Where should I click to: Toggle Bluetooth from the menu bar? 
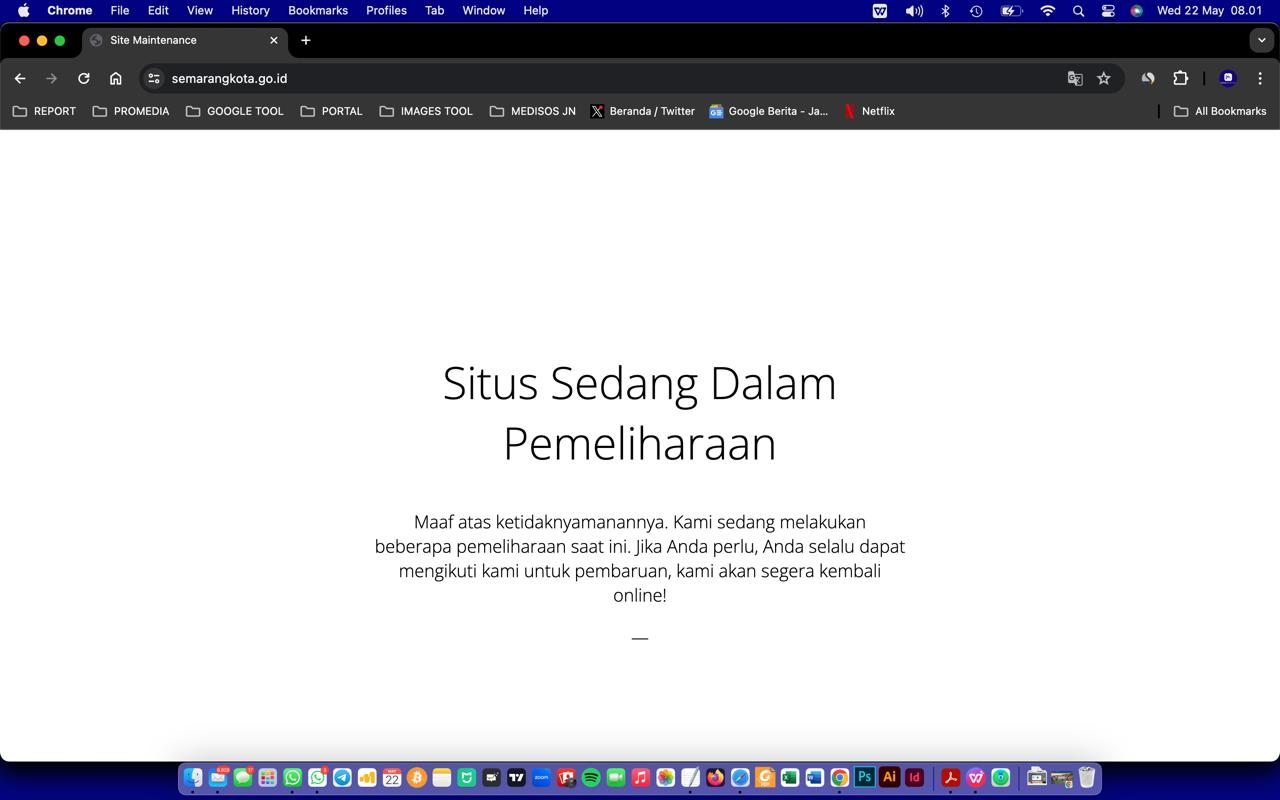pos(944,11)
